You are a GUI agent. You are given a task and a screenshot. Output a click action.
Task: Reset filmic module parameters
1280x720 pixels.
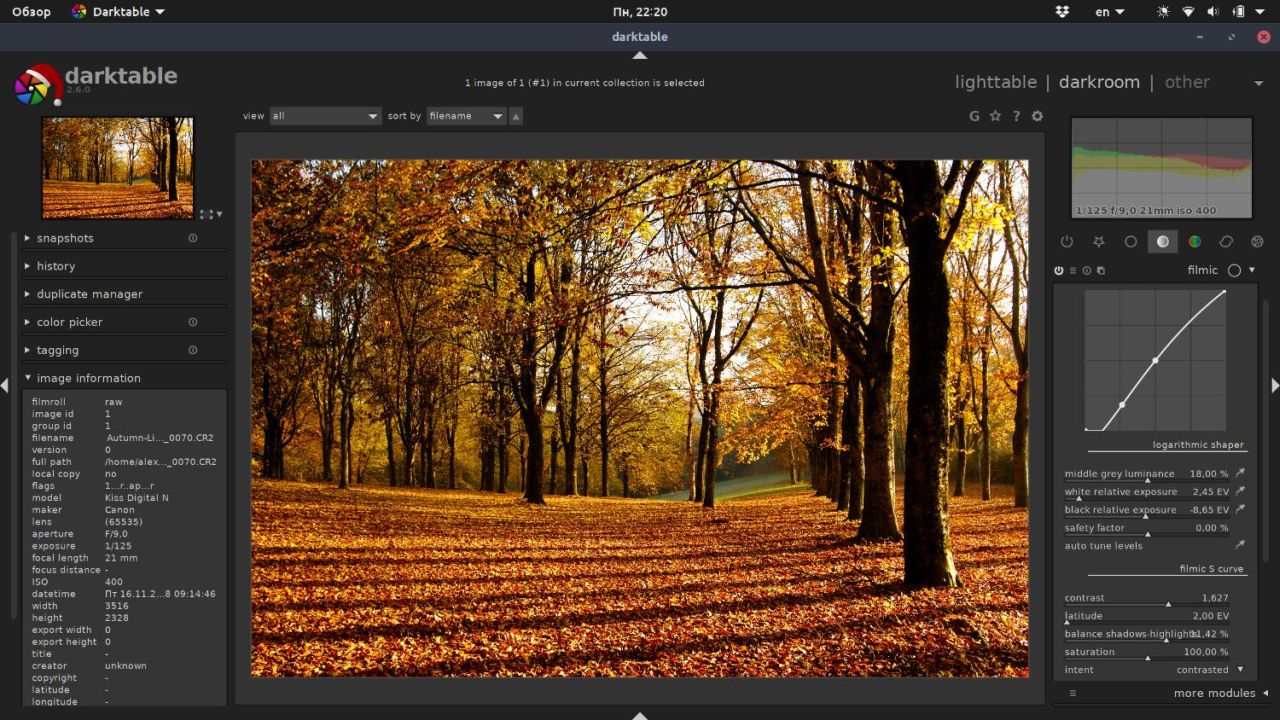coord(1087,271)
